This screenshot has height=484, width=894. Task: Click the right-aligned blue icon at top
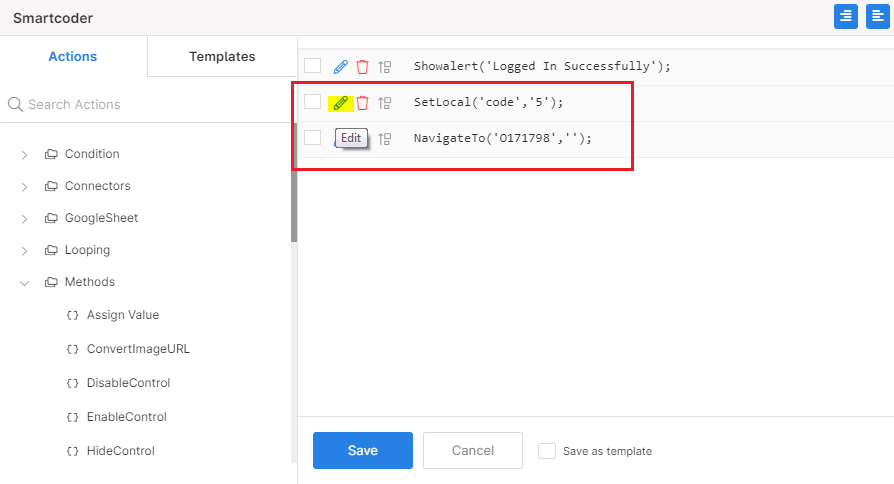click(x=846, y=16)
